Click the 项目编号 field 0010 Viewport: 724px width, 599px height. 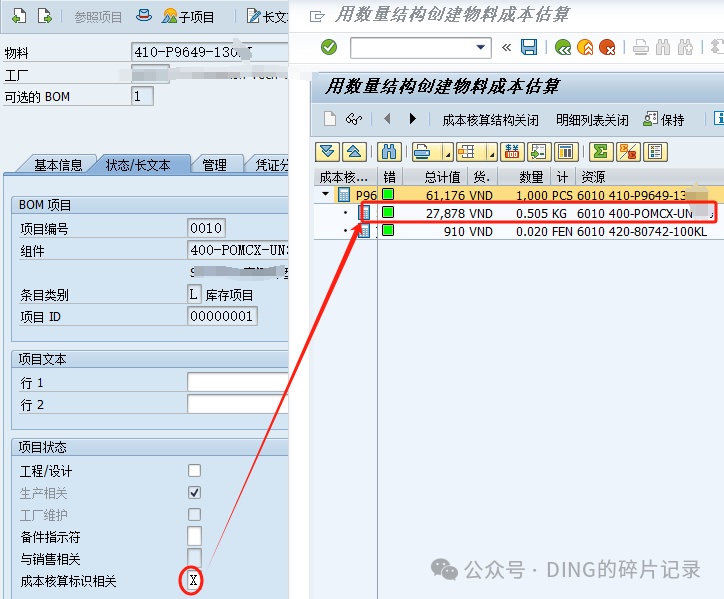coord(206,228)
